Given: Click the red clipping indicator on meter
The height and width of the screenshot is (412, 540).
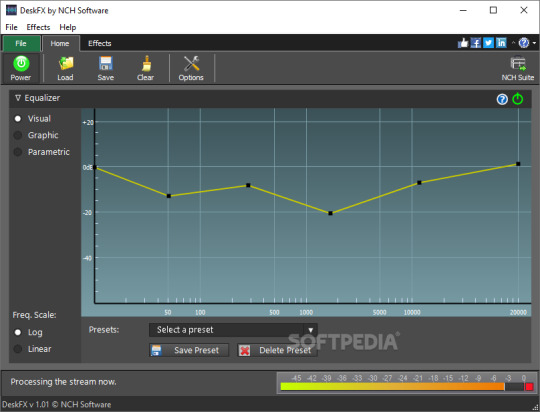Looking at the screenshot, I should pyautogui.click(x=529, y=387).
